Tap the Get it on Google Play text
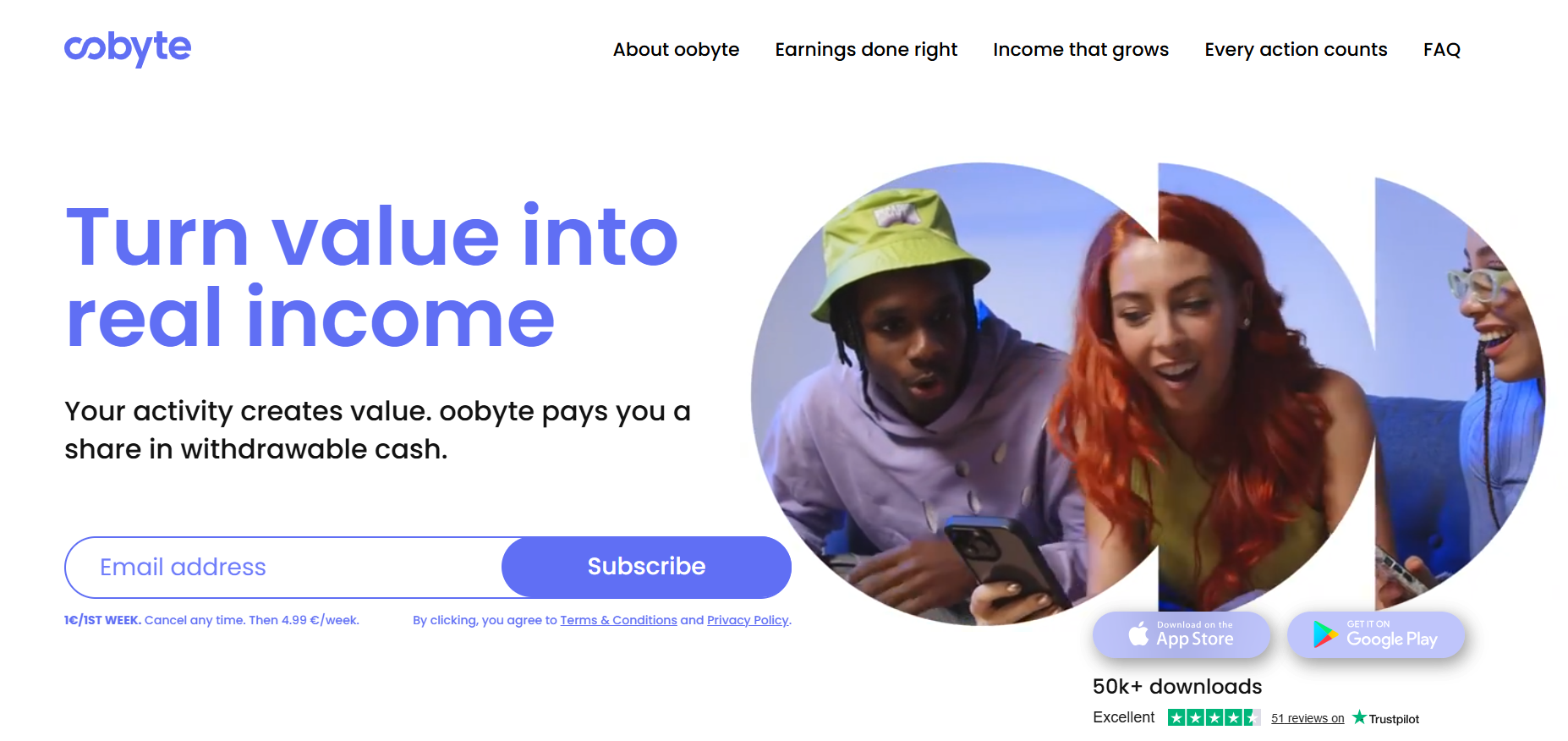This screenshot has width=1568, height=741. point(1392,634)
